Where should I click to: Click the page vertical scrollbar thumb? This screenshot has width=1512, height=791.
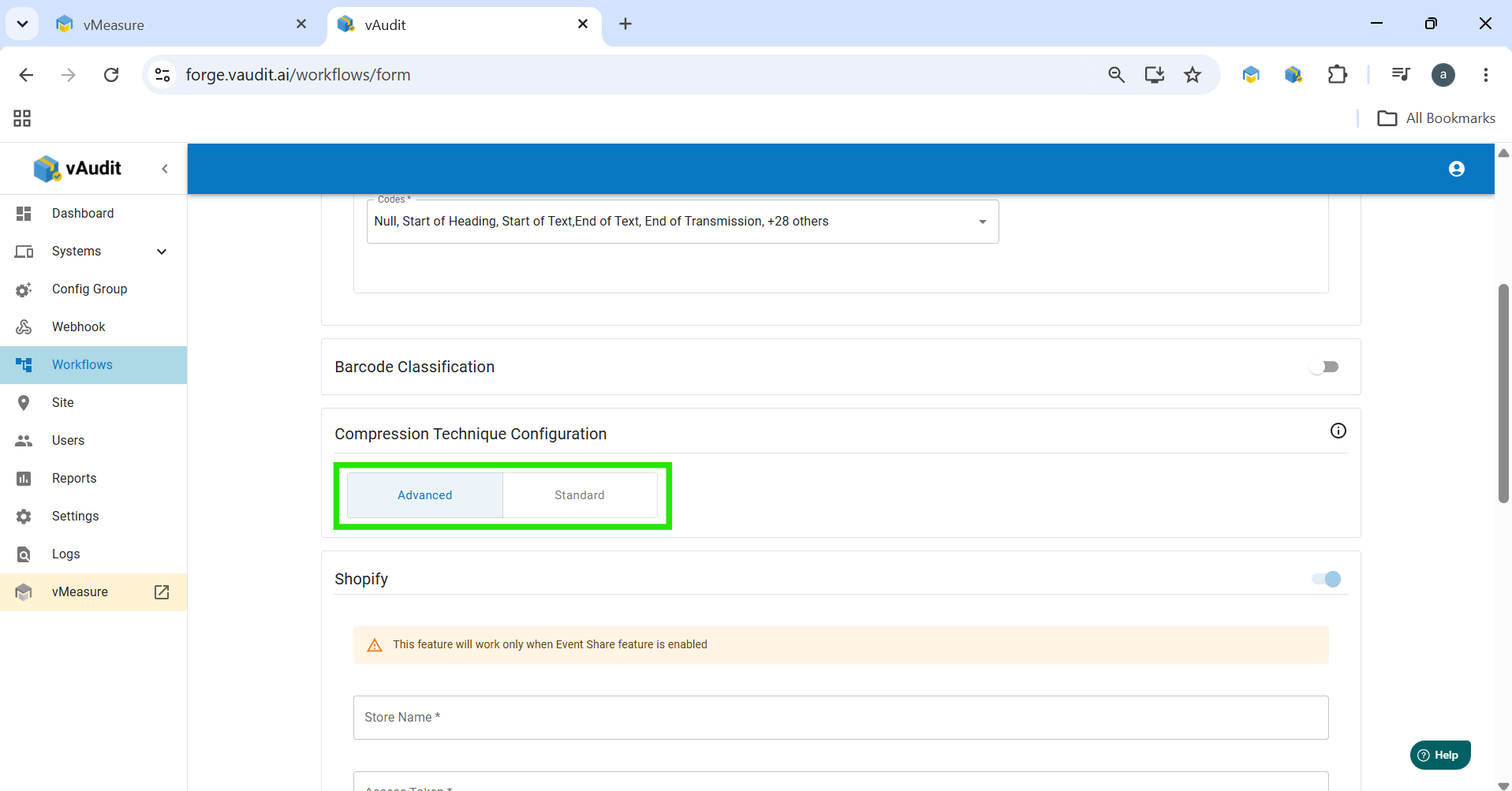[1503, 393]
